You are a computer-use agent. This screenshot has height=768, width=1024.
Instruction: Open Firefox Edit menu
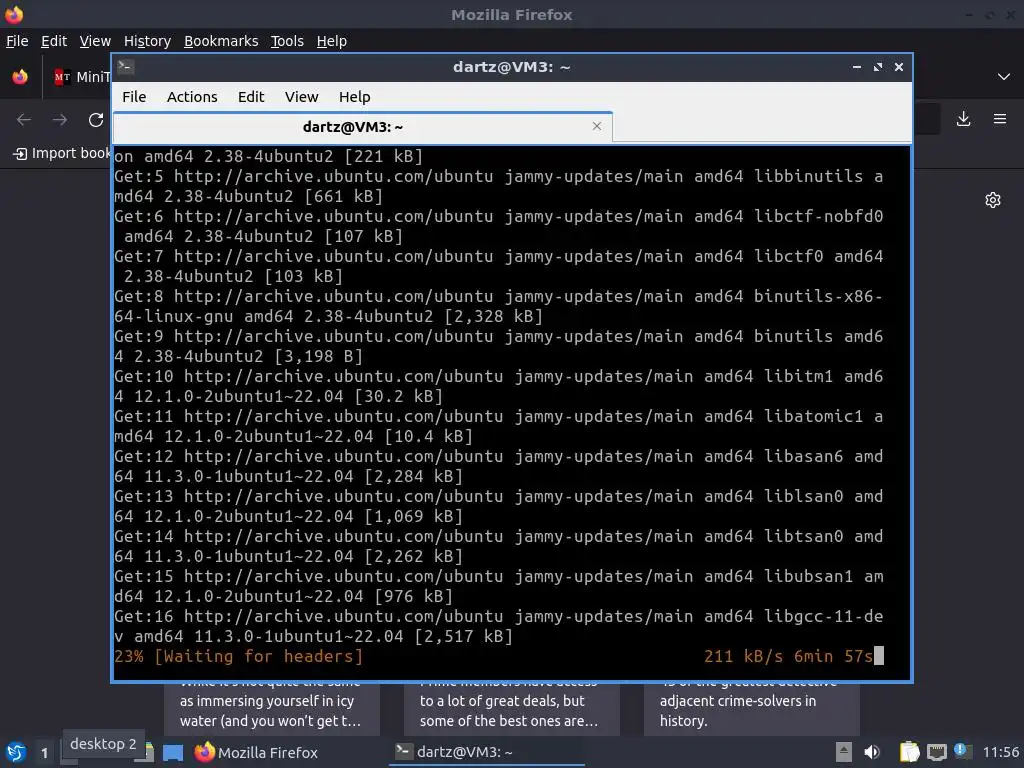54,41
